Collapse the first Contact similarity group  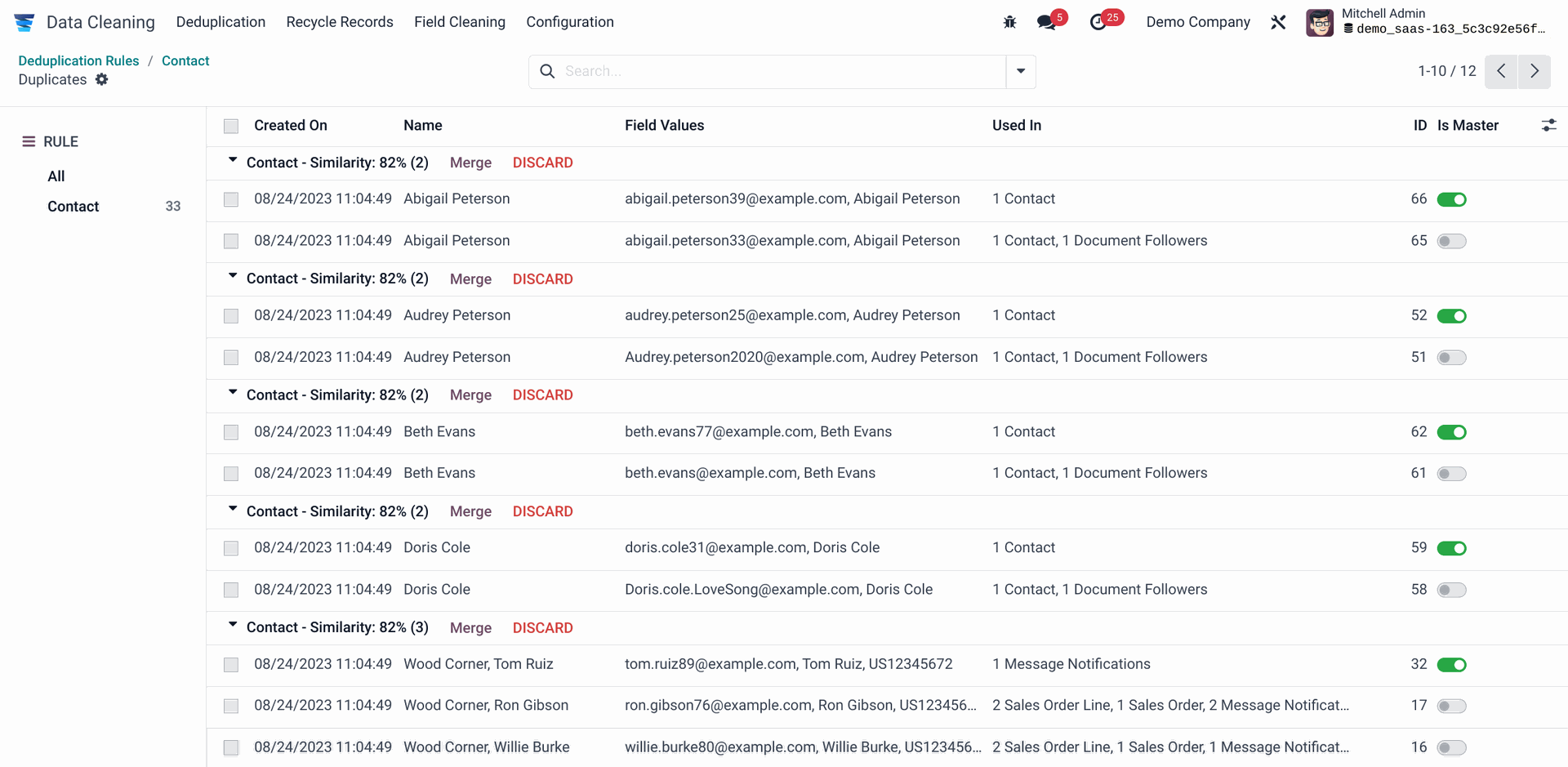point(233,161)
